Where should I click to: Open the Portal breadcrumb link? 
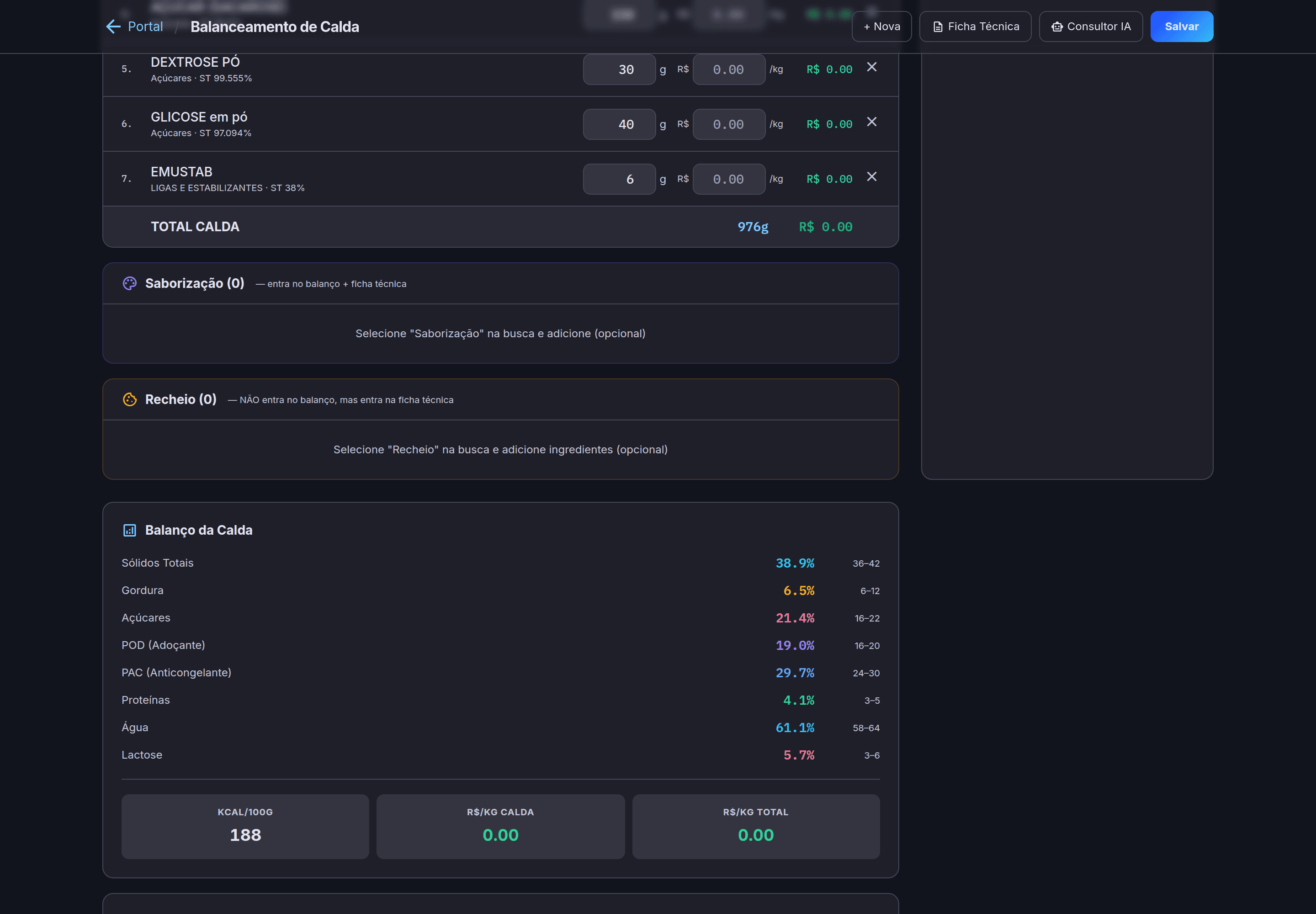pos(145,27)
